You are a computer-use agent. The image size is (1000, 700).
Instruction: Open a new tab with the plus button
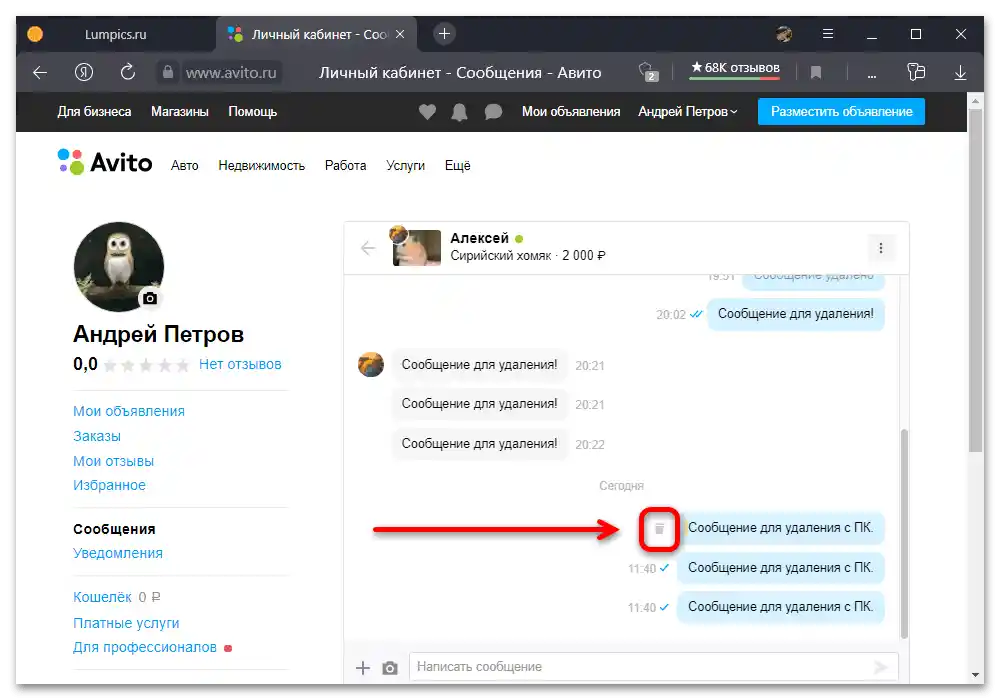point(445,33)
